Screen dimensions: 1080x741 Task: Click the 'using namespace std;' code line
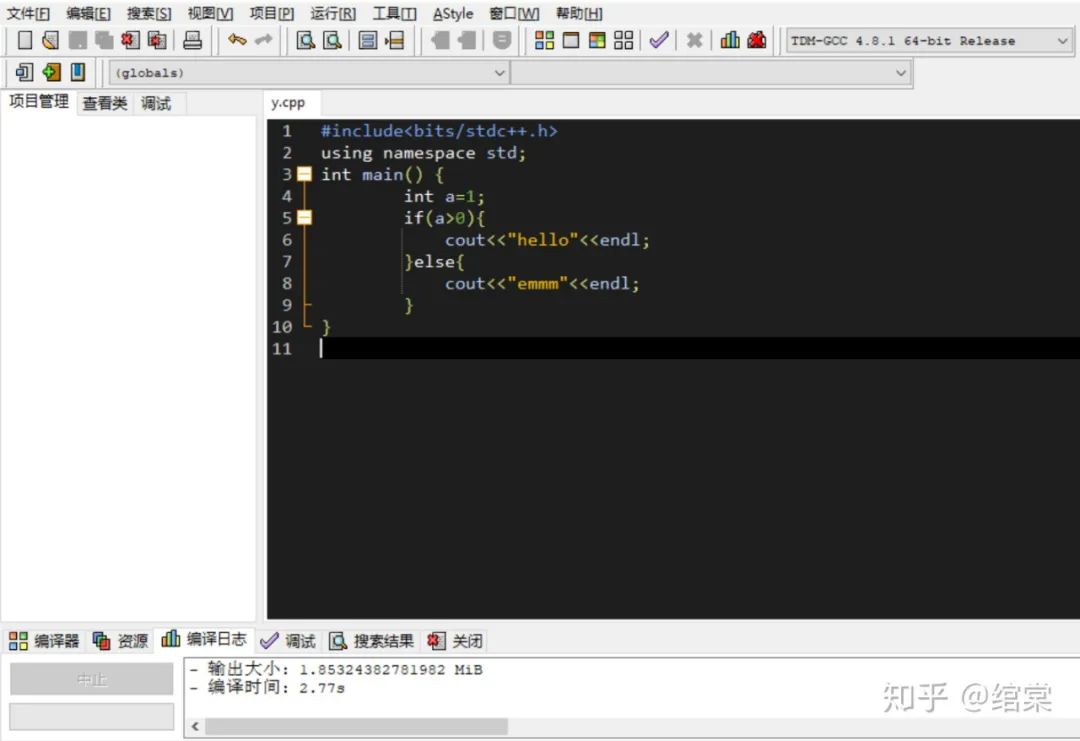423,153
